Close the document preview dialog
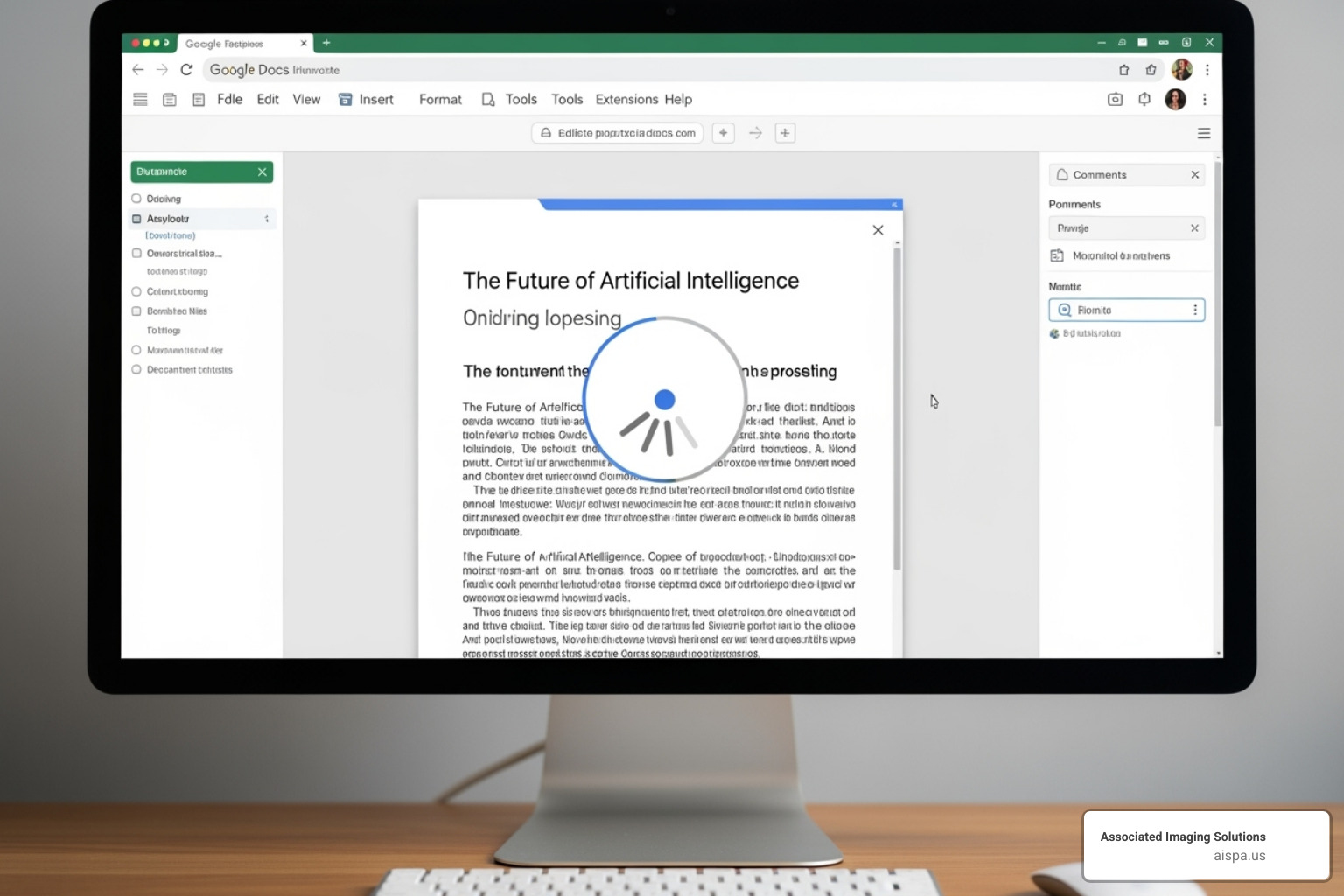This screenshot has height=896, width=1344. [878, 230]
